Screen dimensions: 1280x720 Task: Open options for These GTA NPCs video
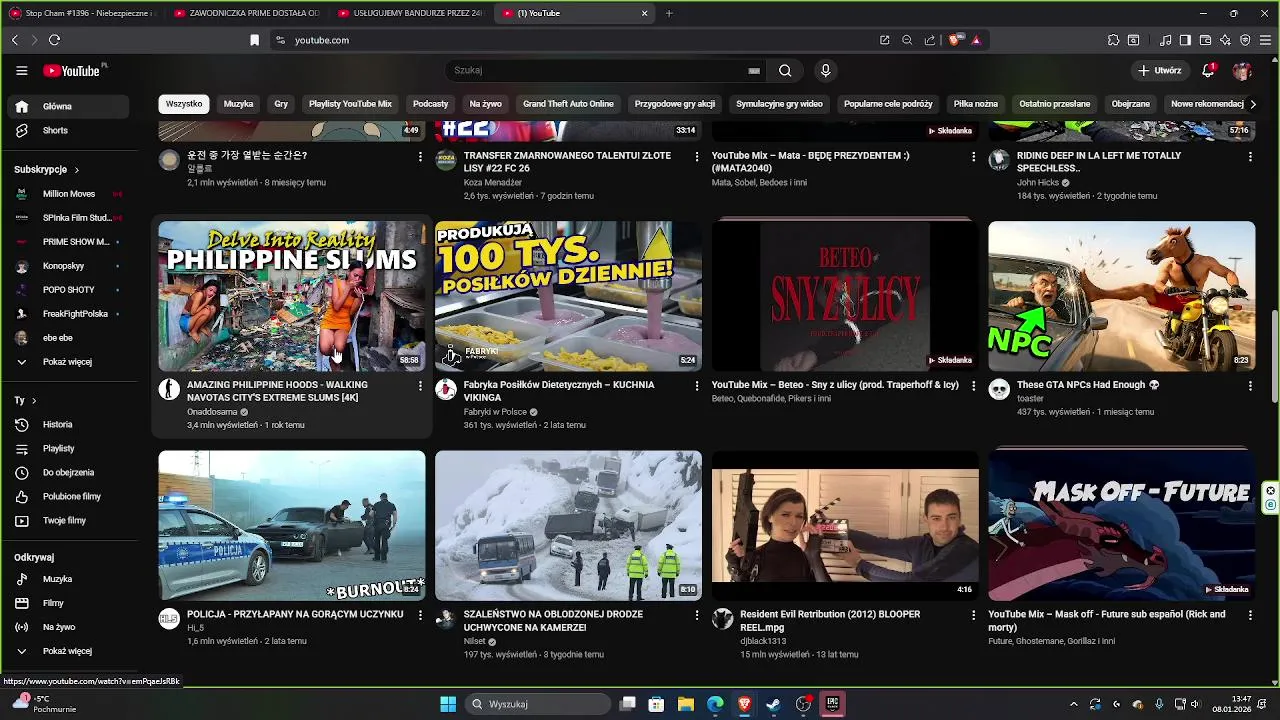[x=1250, y=386]
